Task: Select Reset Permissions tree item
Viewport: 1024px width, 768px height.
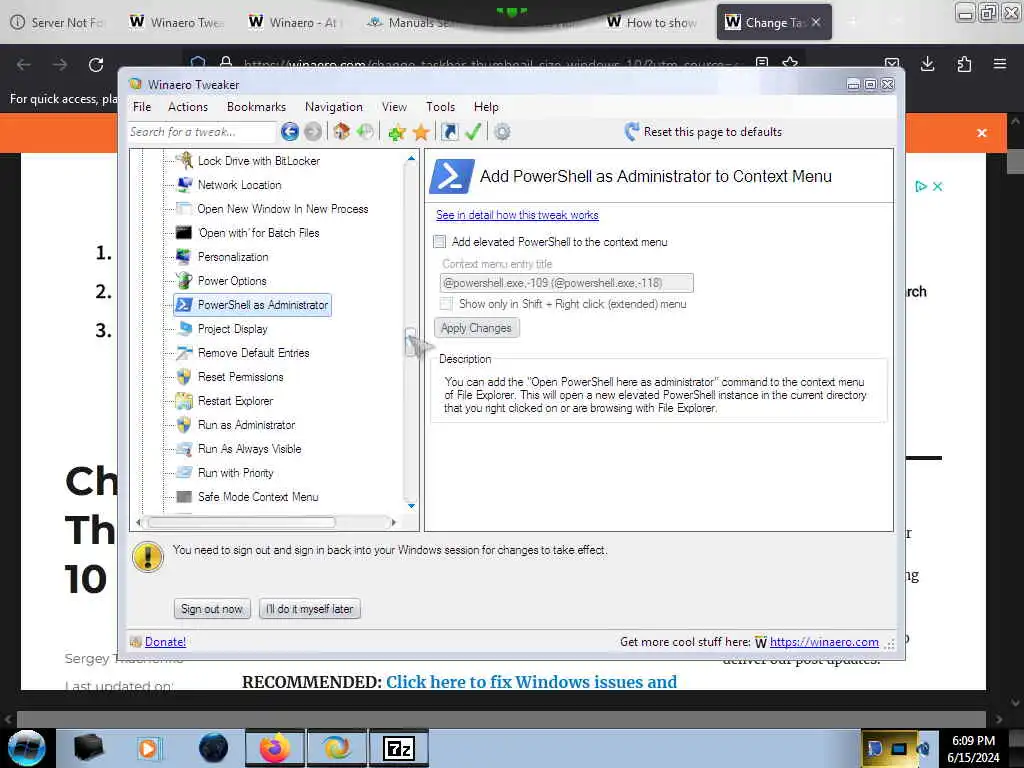Action: click(240, 377)
